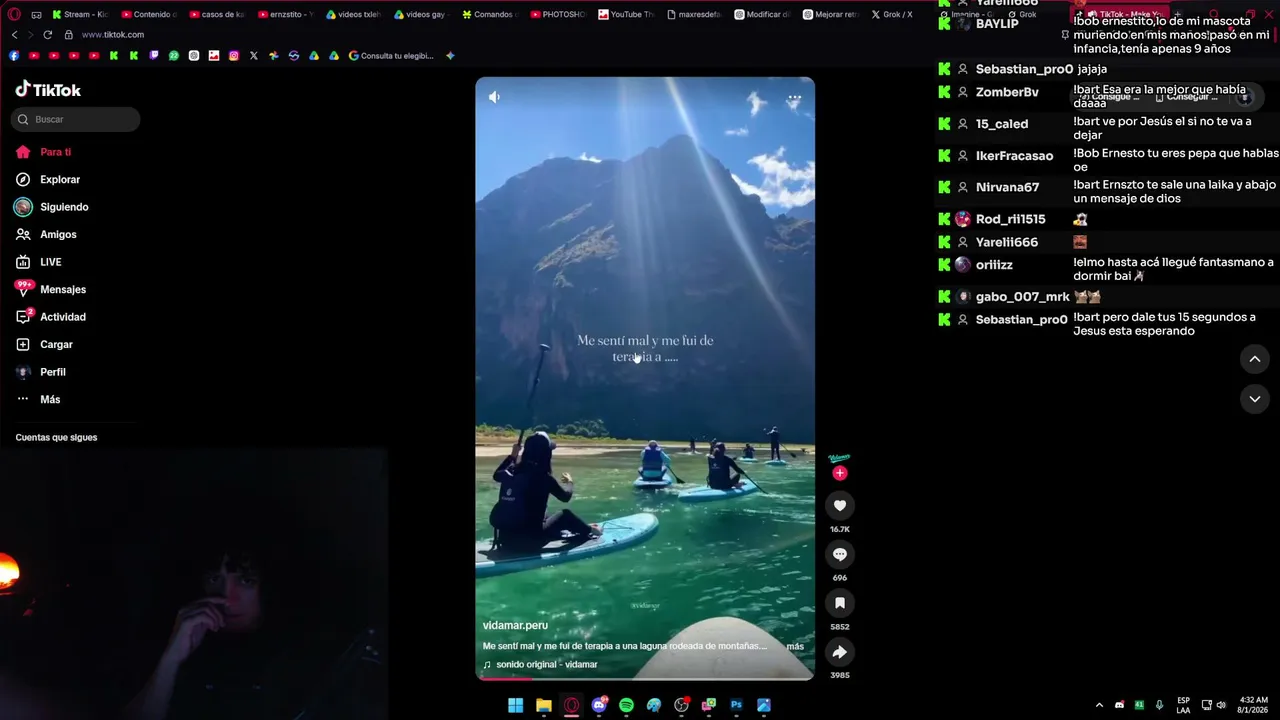Click username gabo_007_mrk in chat
This screenshot has height=720, width=1280.
[x=1022, y=297]
